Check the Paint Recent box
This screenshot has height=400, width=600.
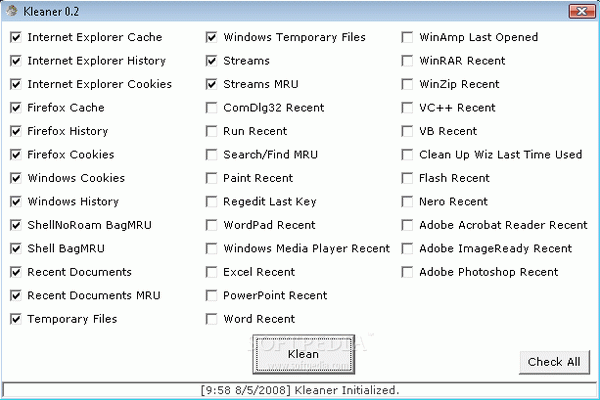[x=212, y=178]
